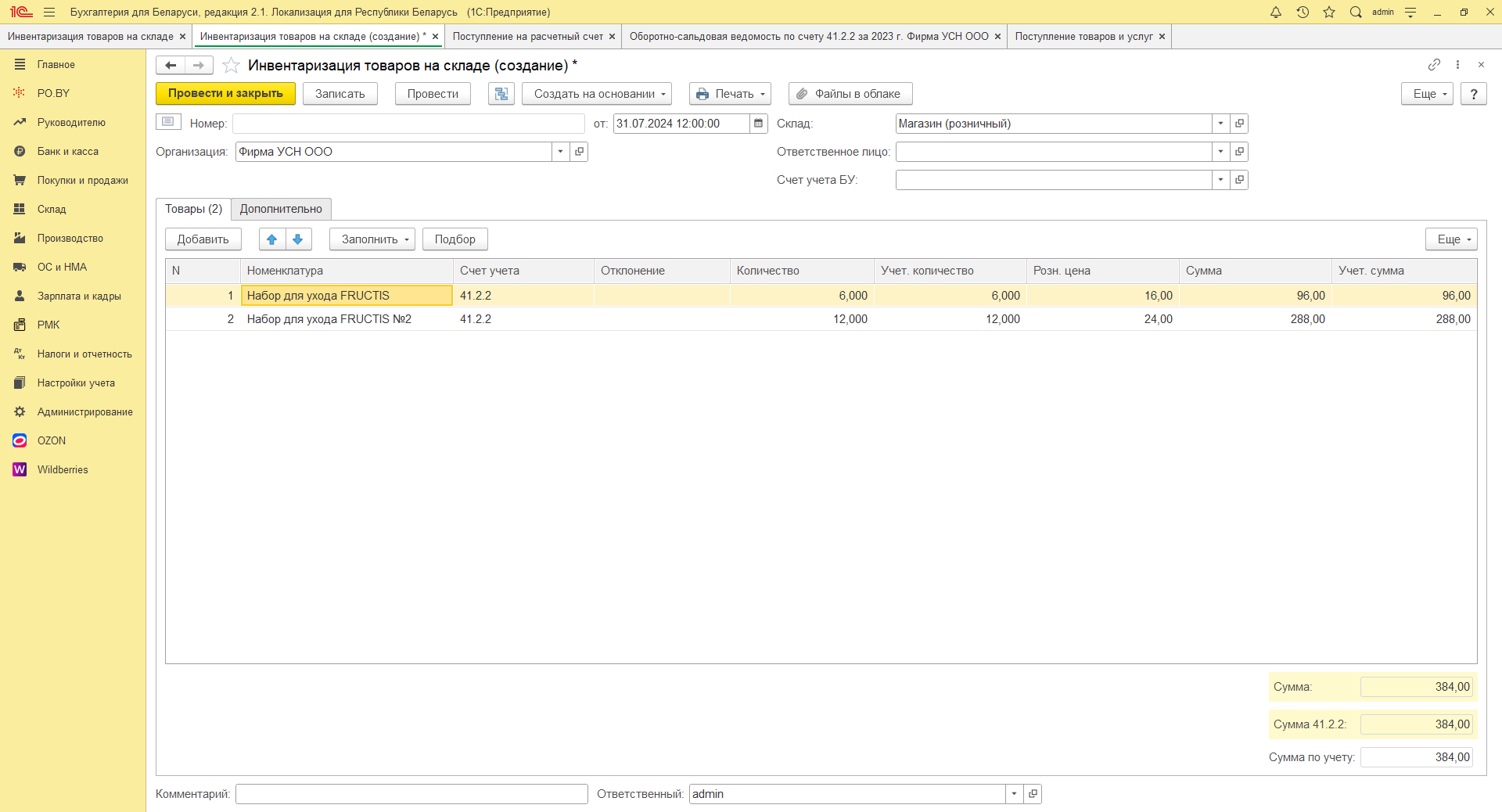Close Поступление товаров и услуг tab
Viewport: 1502px width, 812px height.
tap(1162, 37)
